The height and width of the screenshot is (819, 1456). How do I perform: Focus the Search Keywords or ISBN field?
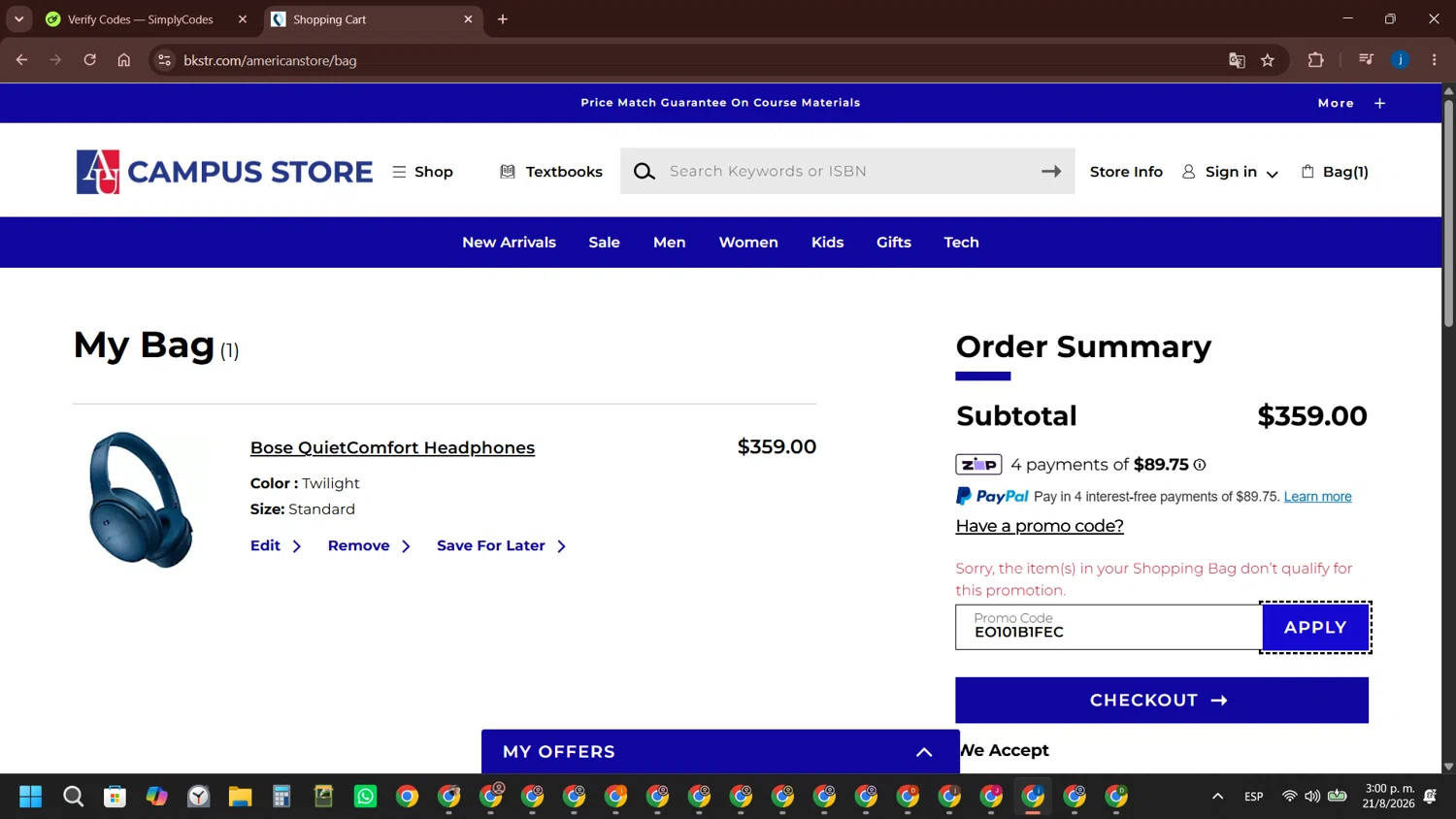(849, 172)
